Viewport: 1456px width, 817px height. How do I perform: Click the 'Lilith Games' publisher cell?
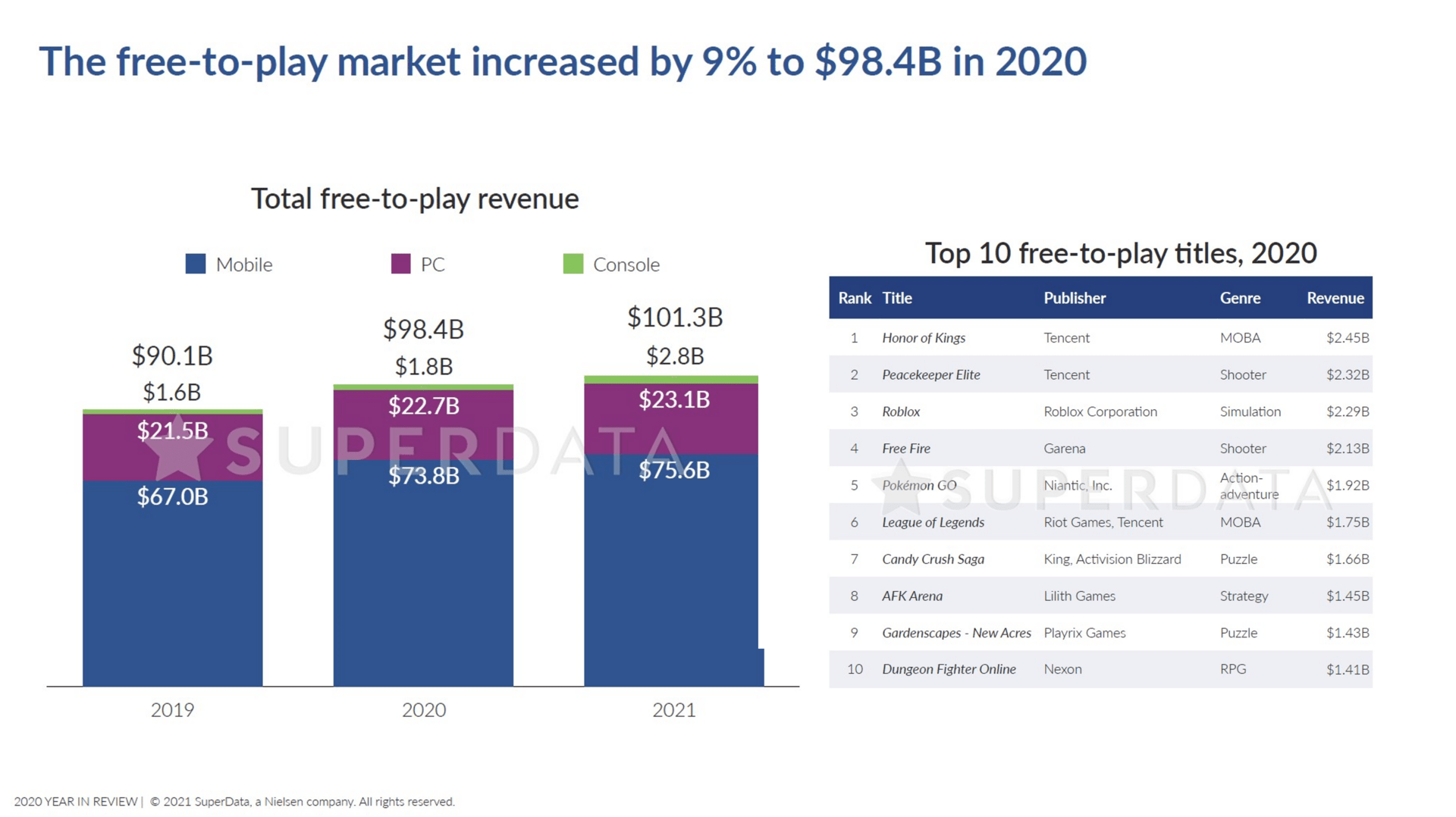pos(1080,596)
